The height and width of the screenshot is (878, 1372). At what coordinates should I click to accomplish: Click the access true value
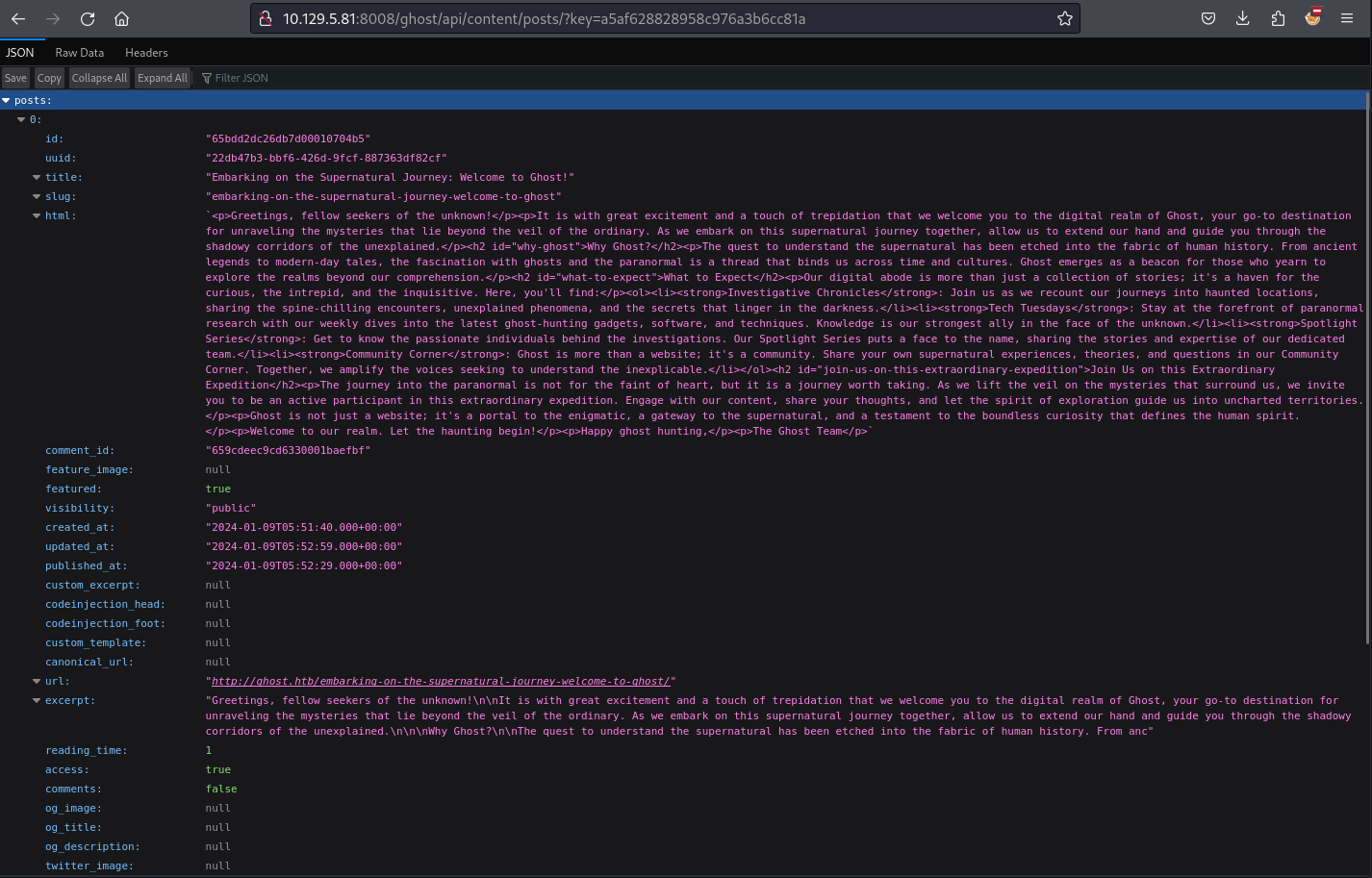(218, 769)
